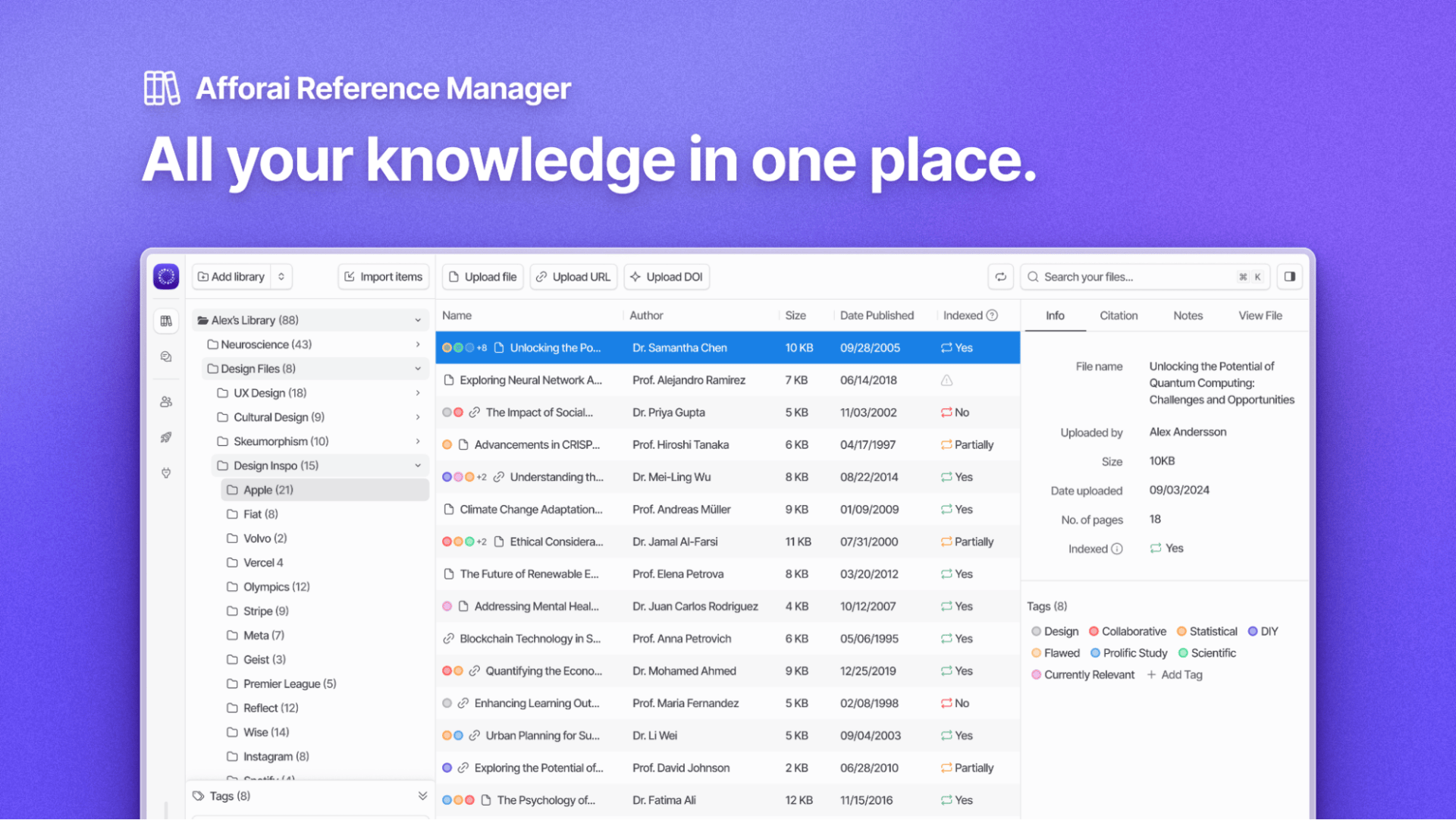Collapse Alex's Library tree

point(418,320)
